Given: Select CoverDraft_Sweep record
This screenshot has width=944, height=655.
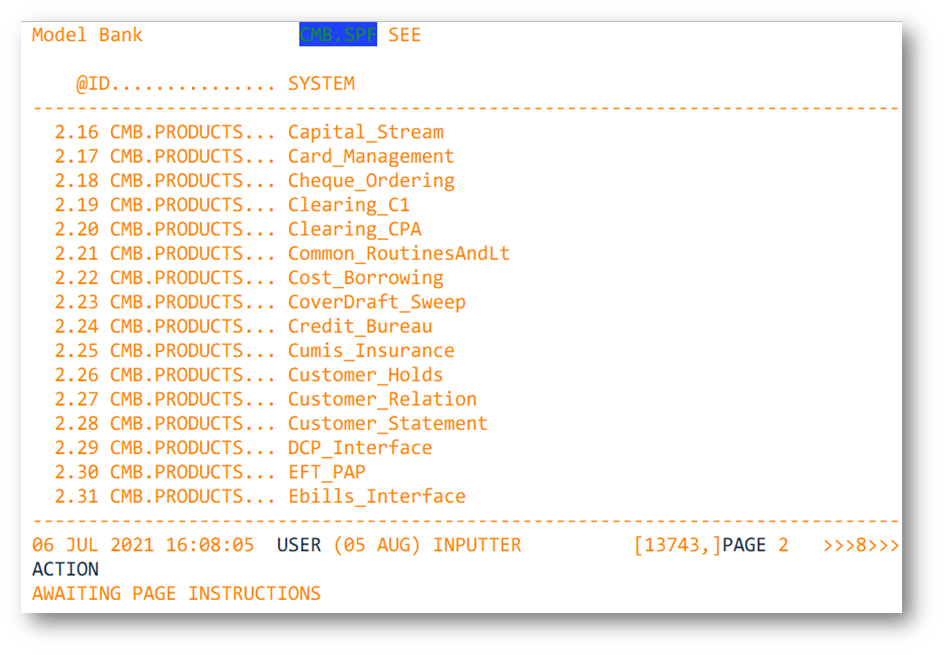Looking at the screenshot, I should point(376,302).
